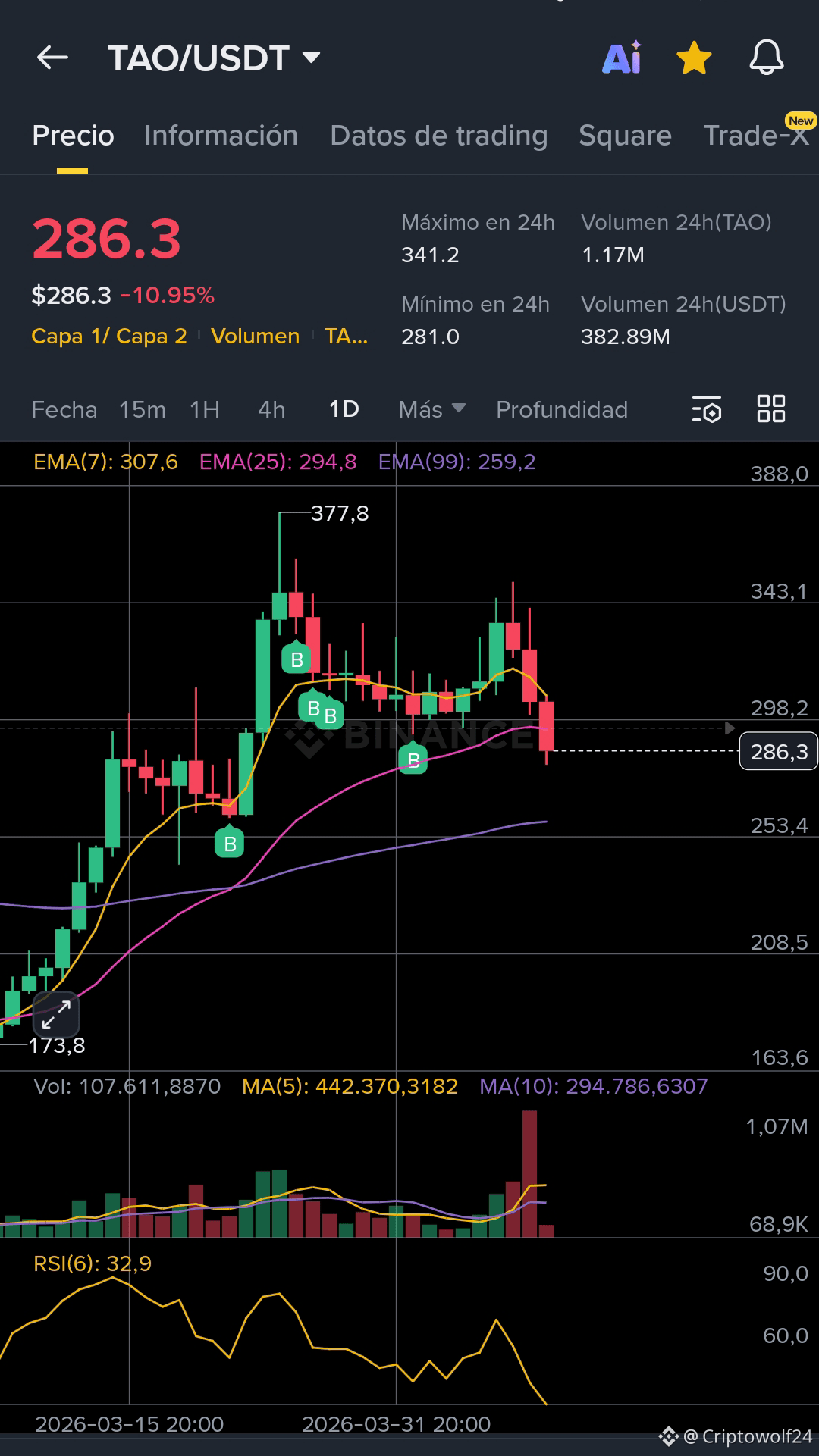Tap the tallest red volume bar

point(529,1173)
